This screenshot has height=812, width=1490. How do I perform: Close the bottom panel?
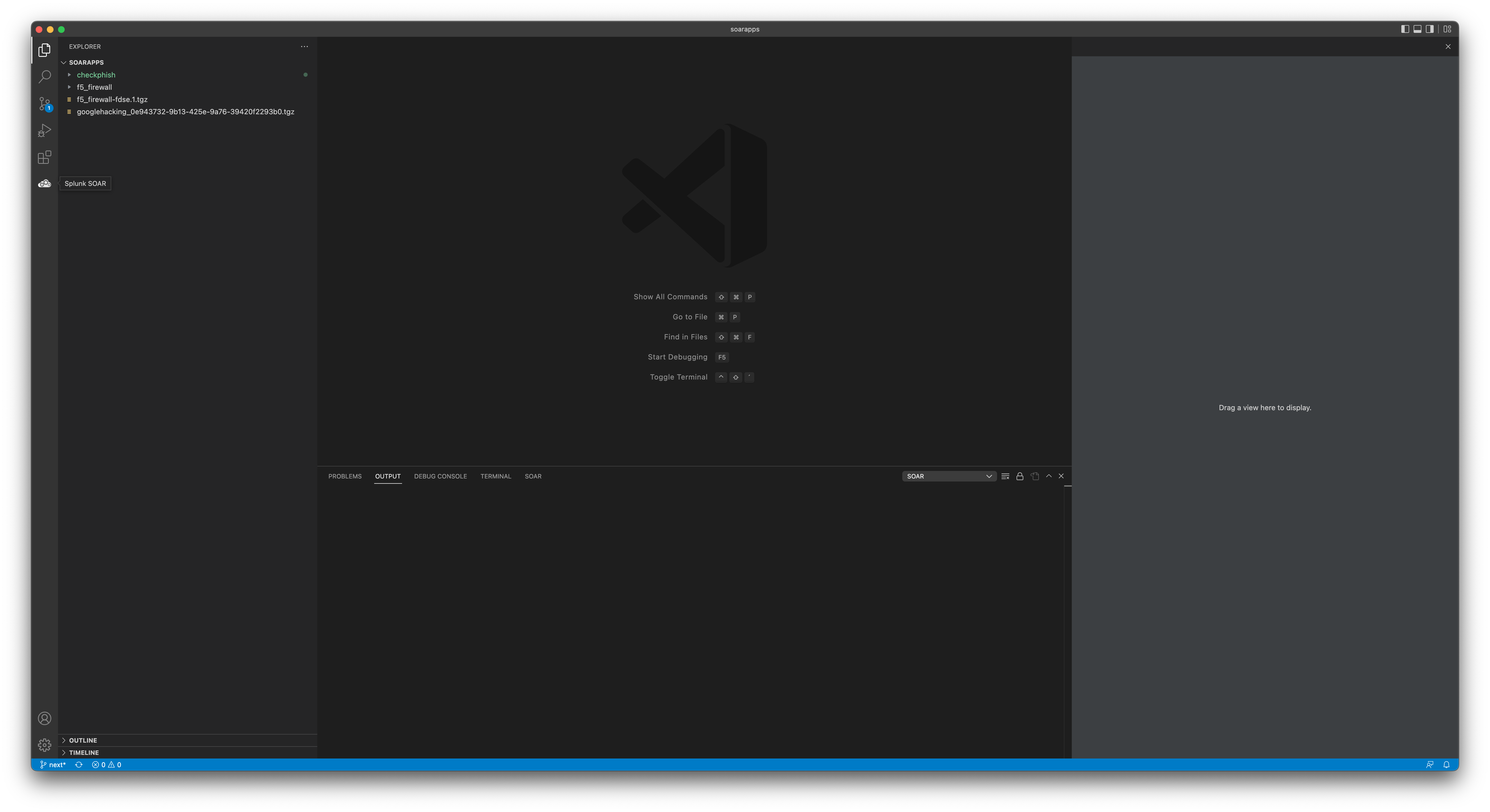point(1061,476)
